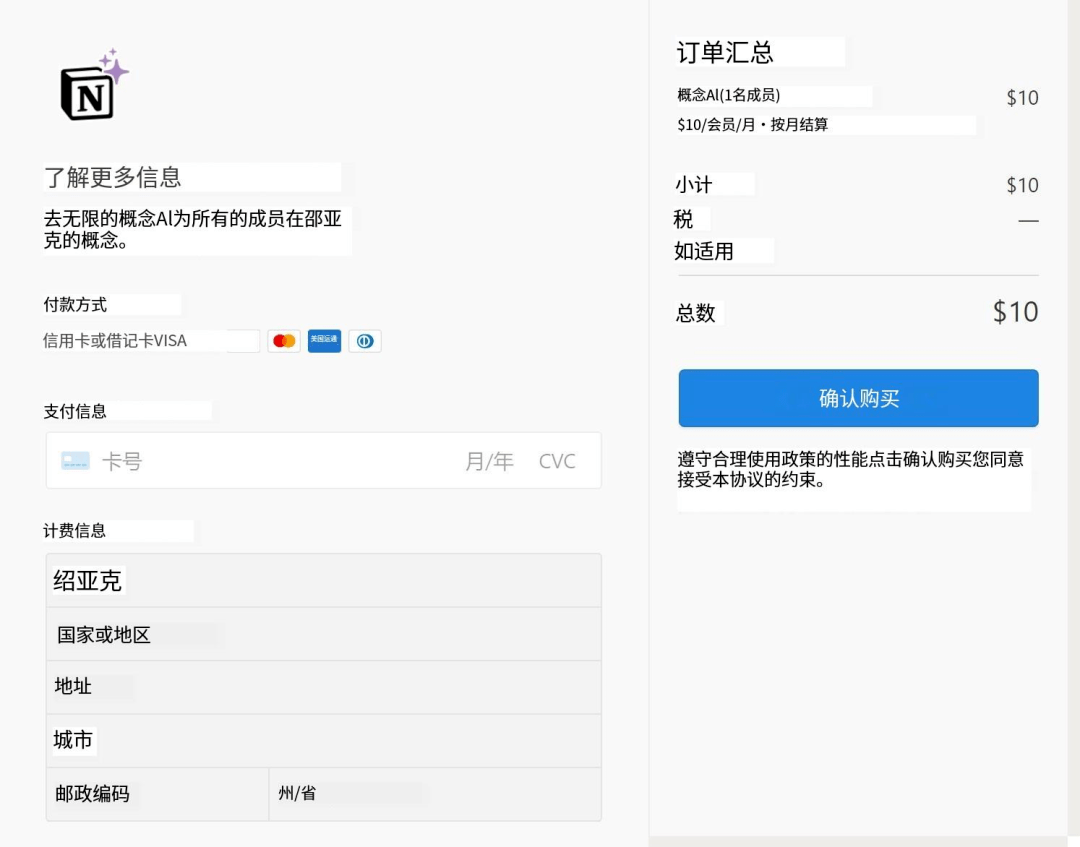Click the Notion AI logo

point(94,85)
